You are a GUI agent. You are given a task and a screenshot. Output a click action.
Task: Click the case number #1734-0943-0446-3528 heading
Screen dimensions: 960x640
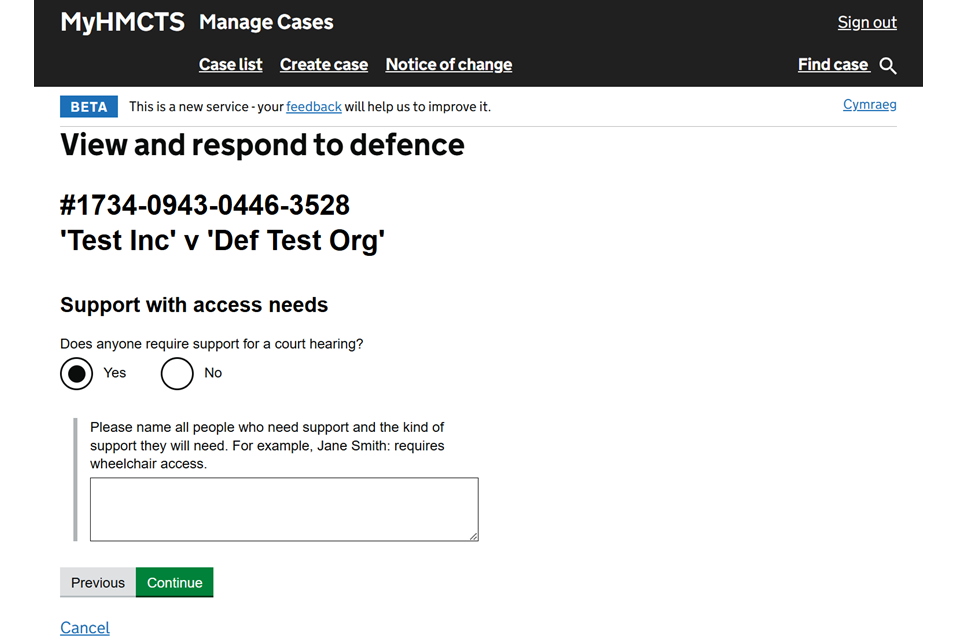point(205,205)
